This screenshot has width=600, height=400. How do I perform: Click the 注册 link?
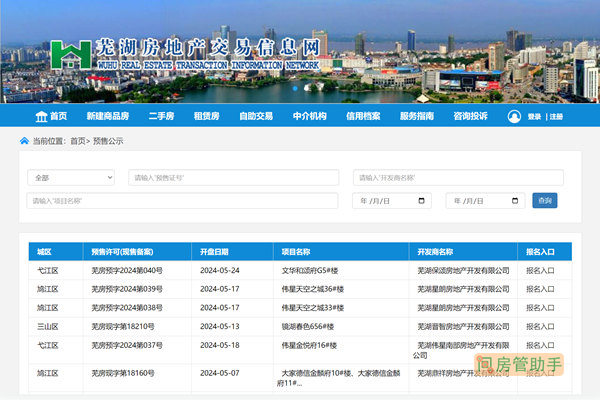(556, 117)
